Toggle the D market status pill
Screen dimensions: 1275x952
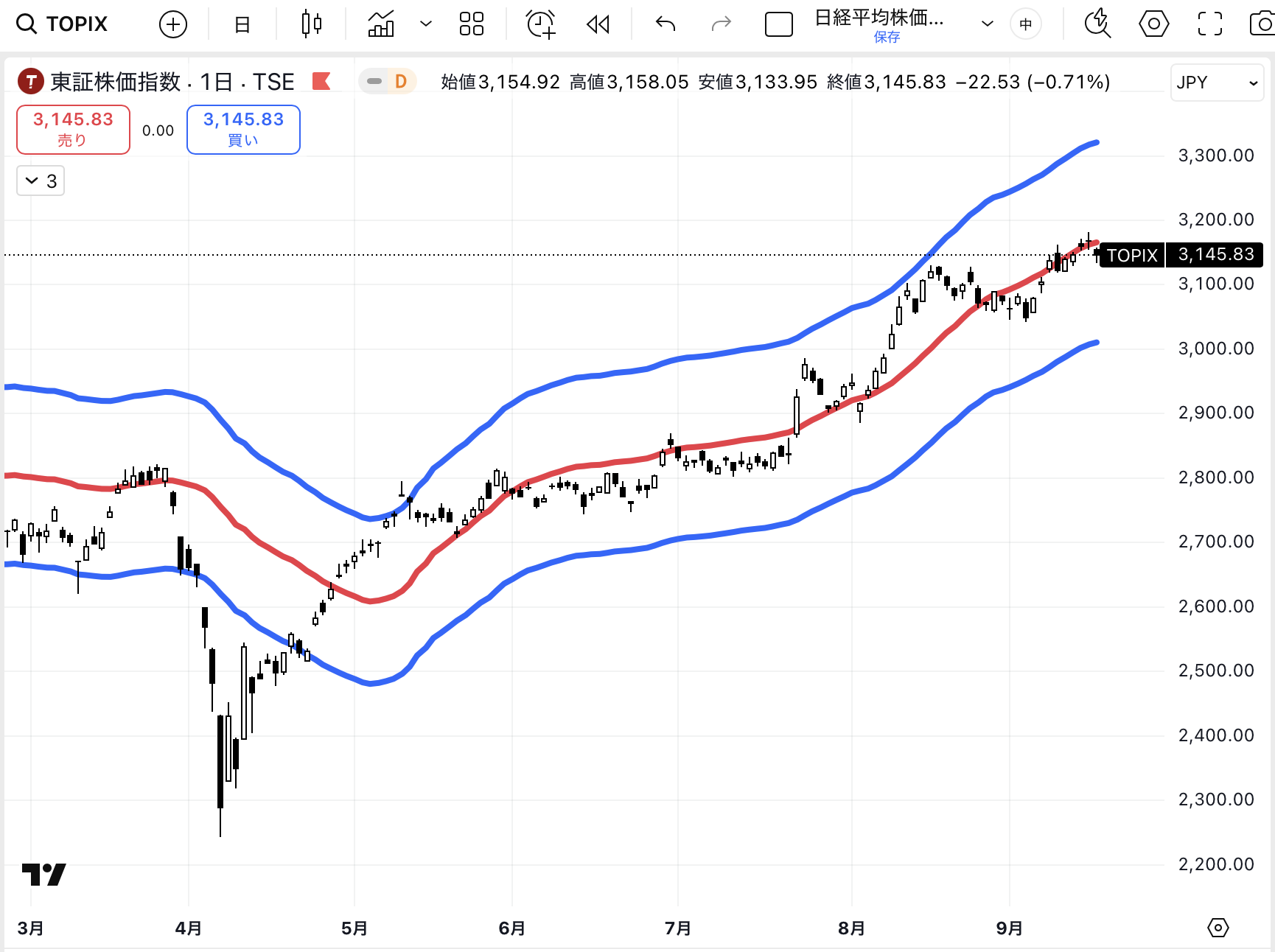[388, 81]
